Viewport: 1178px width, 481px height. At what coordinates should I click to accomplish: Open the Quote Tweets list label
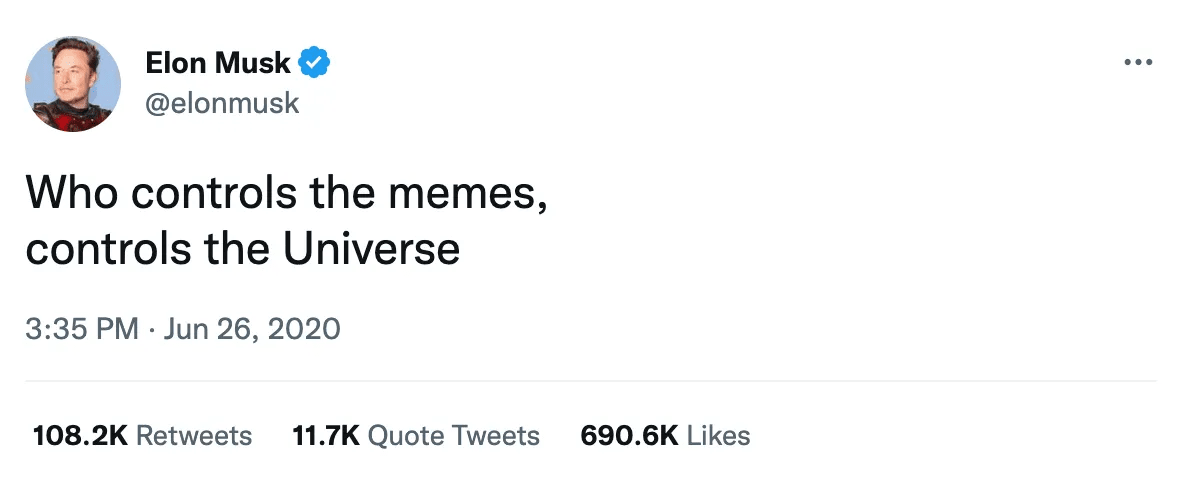[454, 436]
